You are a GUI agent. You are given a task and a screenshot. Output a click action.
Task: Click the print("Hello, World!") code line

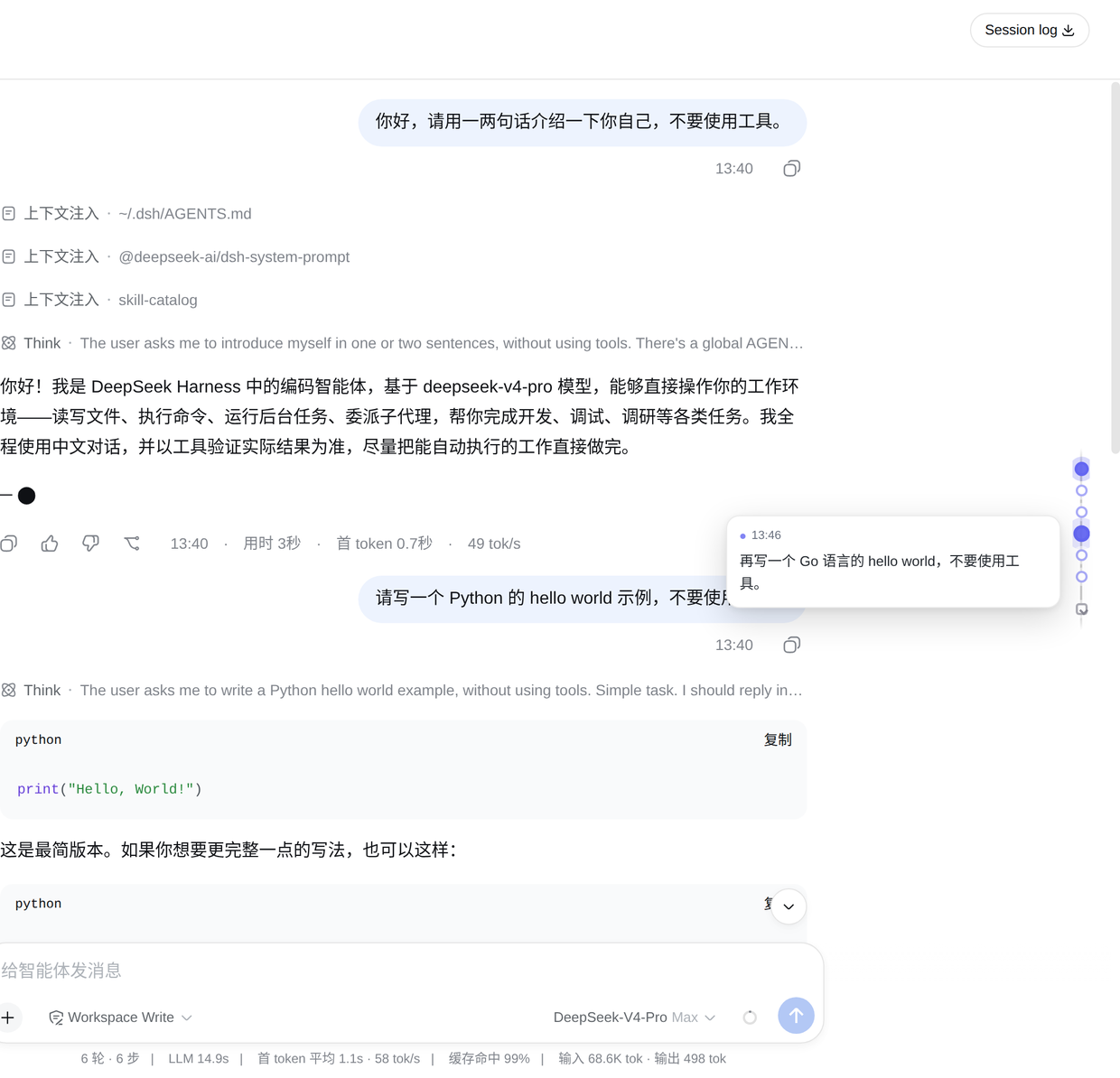click(109, 789)
